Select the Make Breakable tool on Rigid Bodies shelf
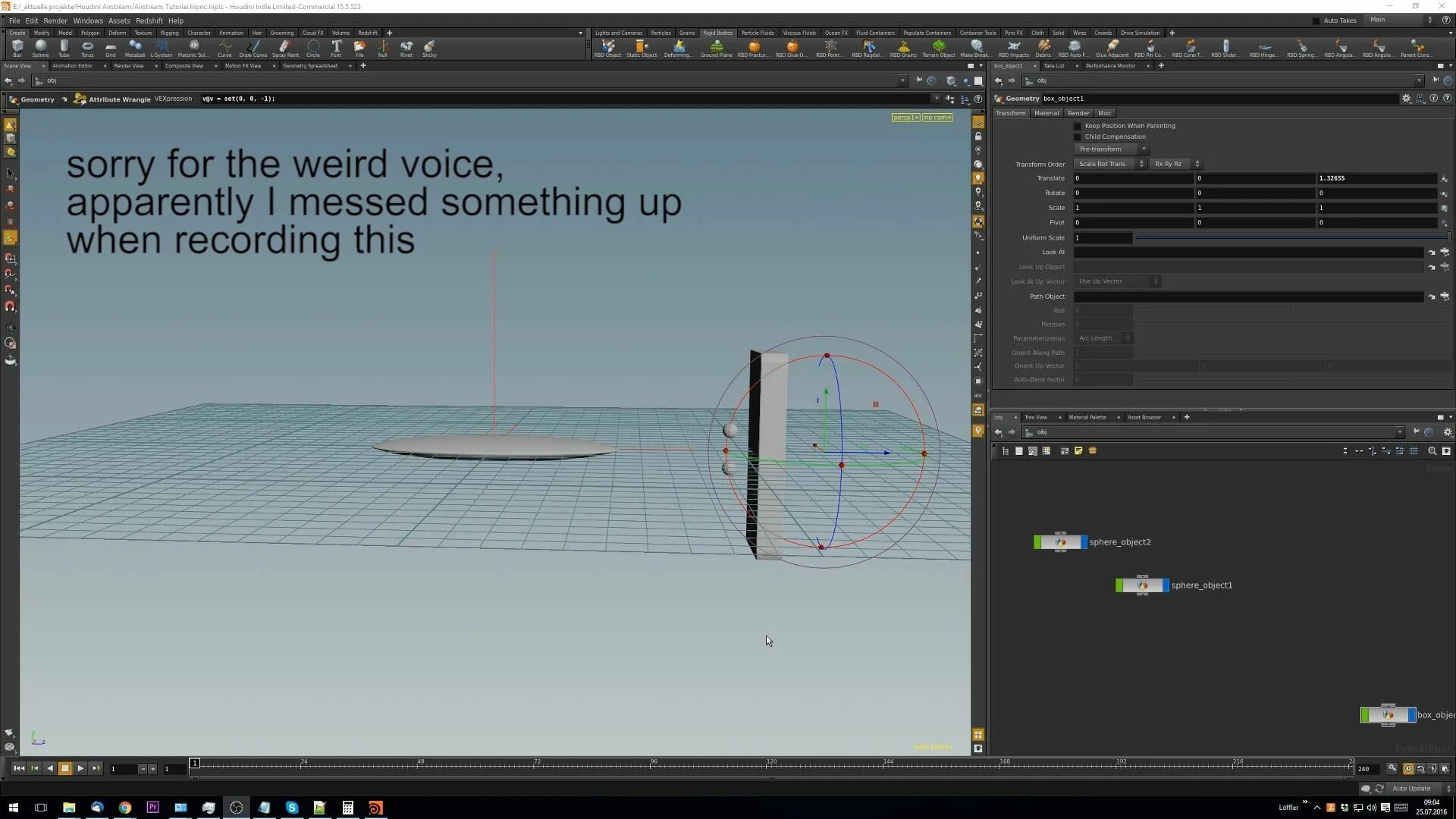 click(x=975, y=48)
